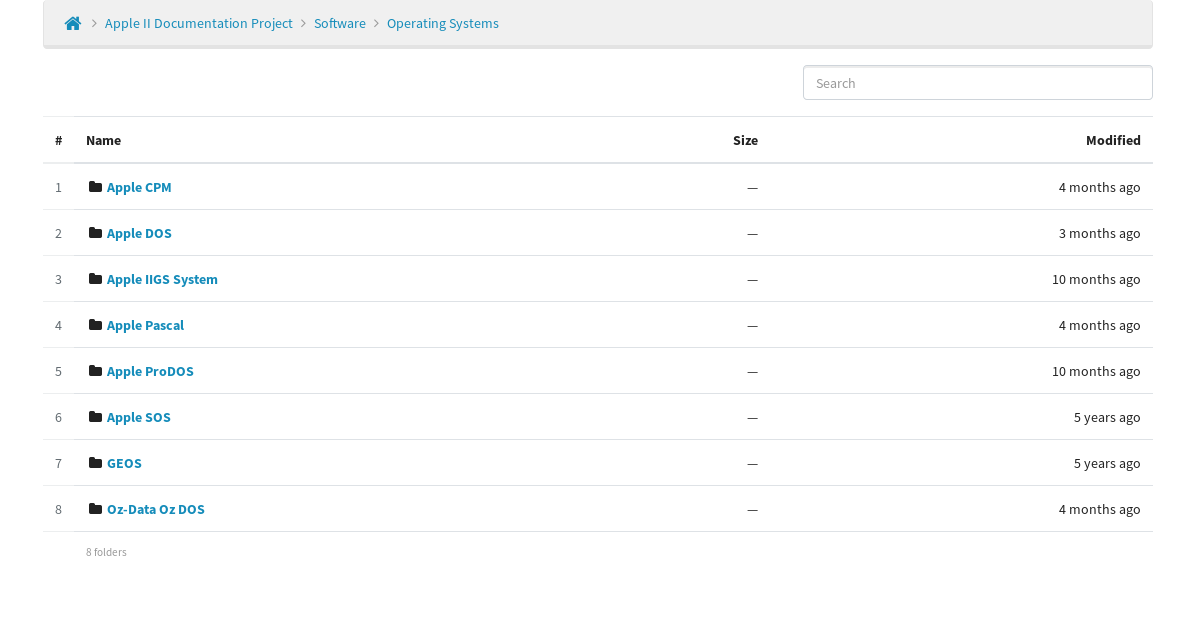Navigate to Software breadcrumb link
Viewport: 1200px width, 627px height.
(x=340, y=23)
